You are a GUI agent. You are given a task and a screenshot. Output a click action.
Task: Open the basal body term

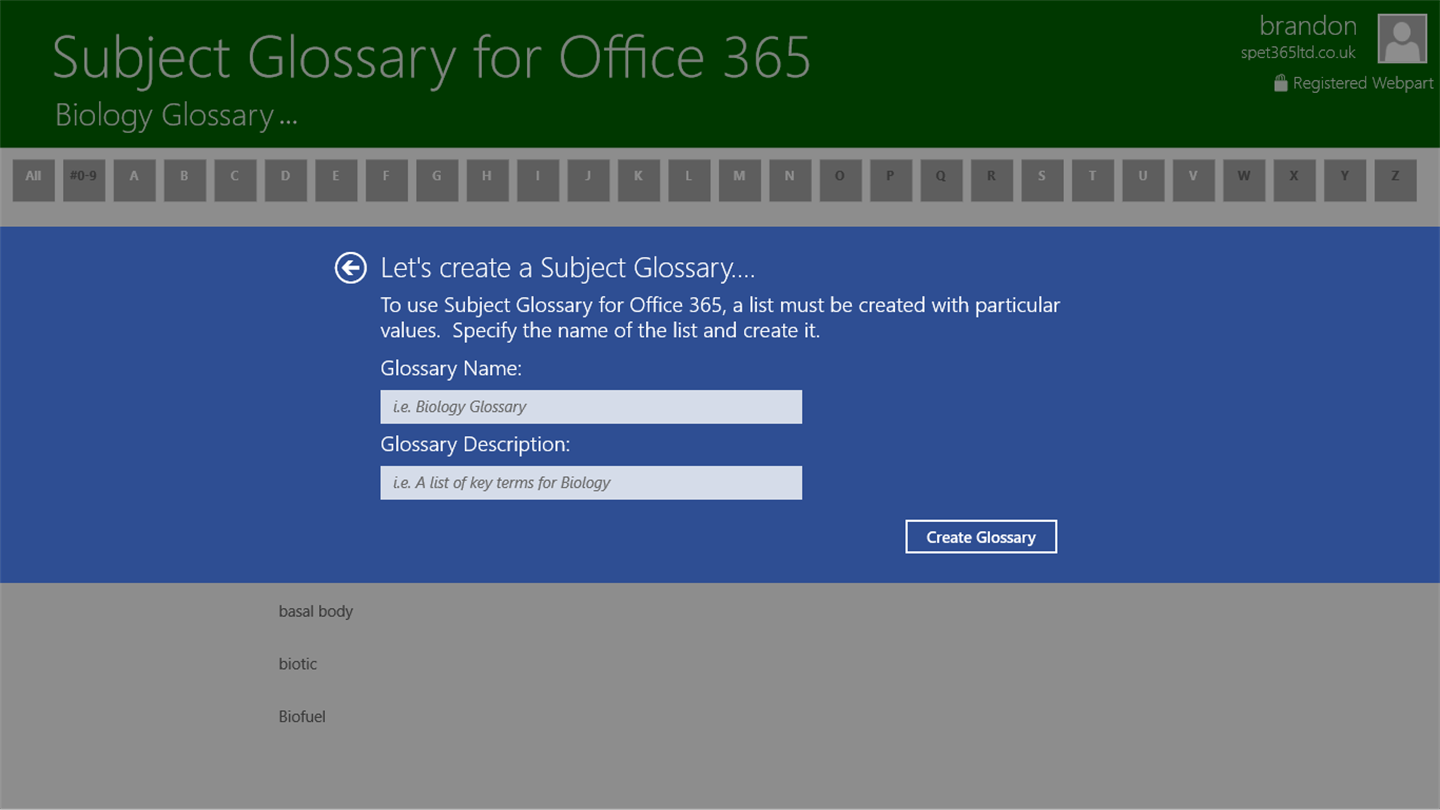tap(316, 611)
